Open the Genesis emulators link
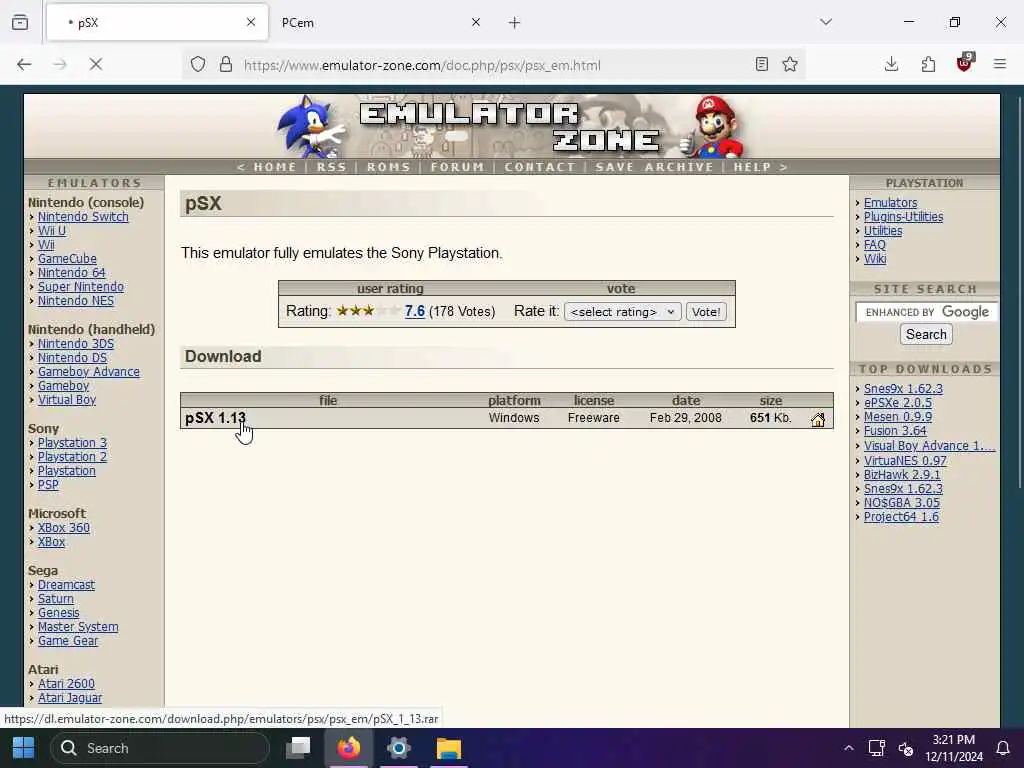1024x768 pixels. click(58, 613)
